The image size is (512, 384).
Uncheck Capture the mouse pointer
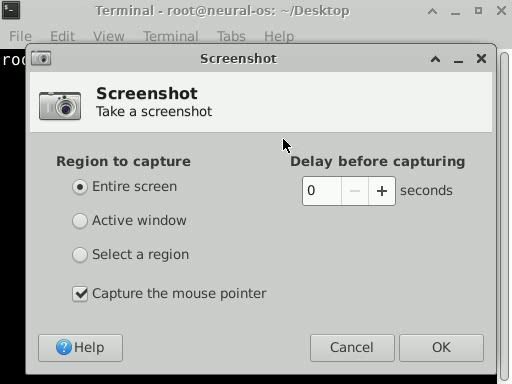point(80,294)
